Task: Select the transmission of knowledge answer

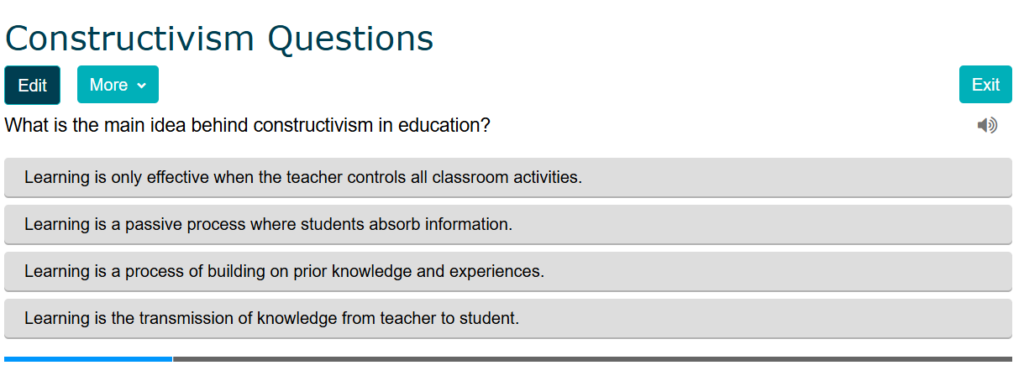Action: 508,318
